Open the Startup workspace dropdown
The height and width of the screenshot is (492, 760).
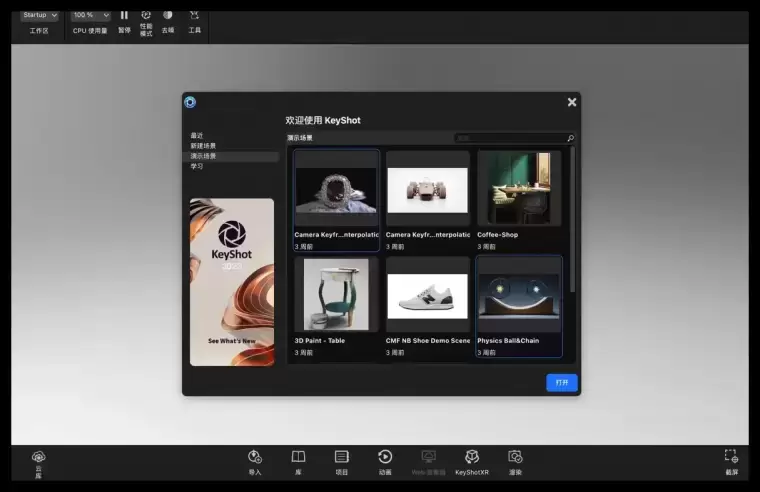point(40,16)
